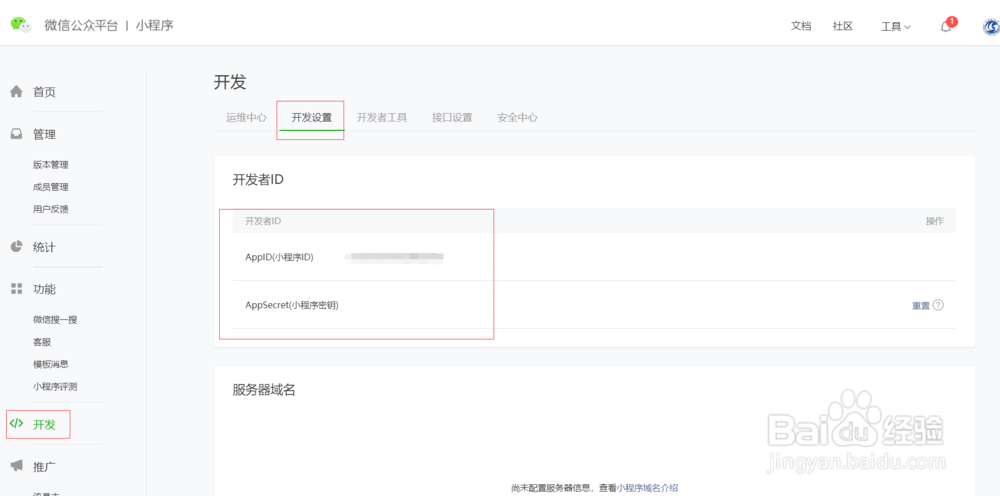Open 功能 section in sidebar
Screen dimensions: 1000x496
pyautogui.click(x=44, y=289)
